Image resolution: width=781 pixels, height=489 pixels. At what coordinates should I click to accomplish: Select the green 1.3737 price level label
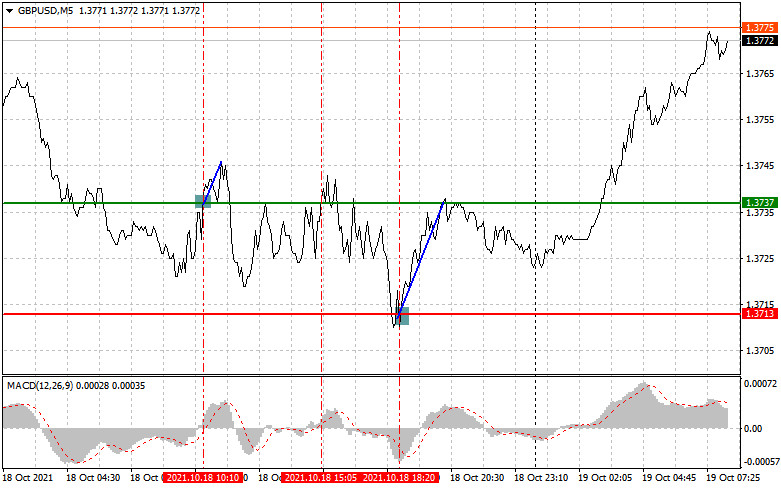coord(760,203)
